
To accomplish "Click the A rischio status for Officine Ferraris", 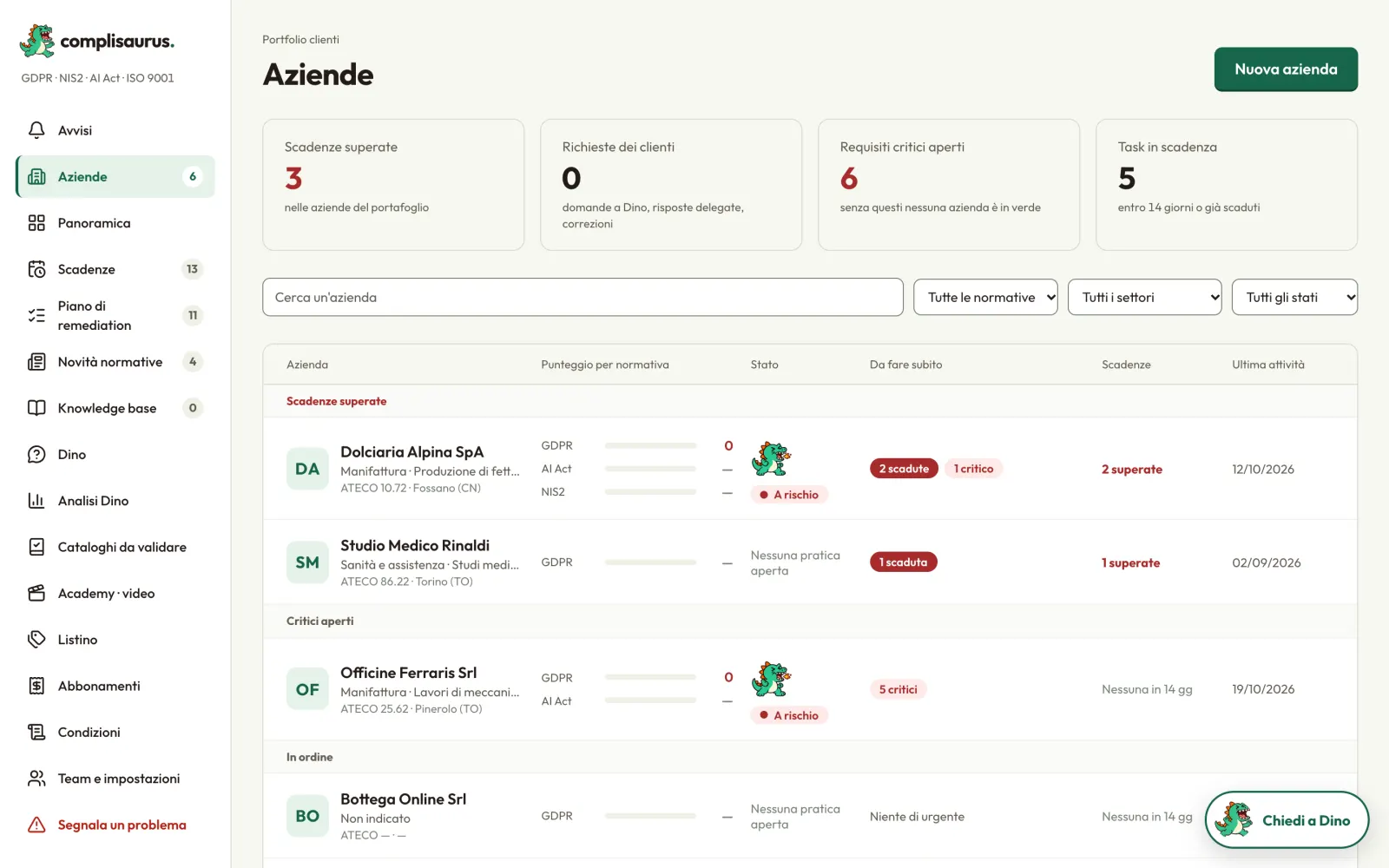I will point(789,715).
